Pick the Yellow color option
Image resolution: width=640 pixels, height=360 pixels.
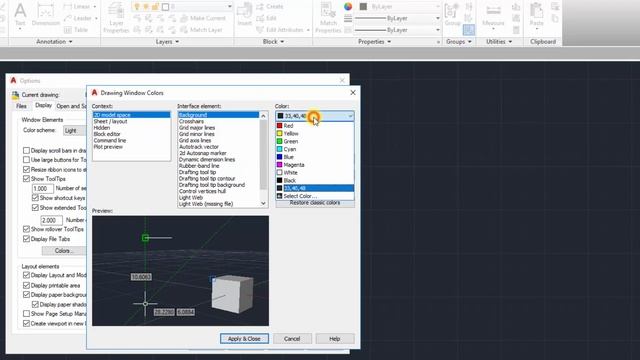click(315, 133)
